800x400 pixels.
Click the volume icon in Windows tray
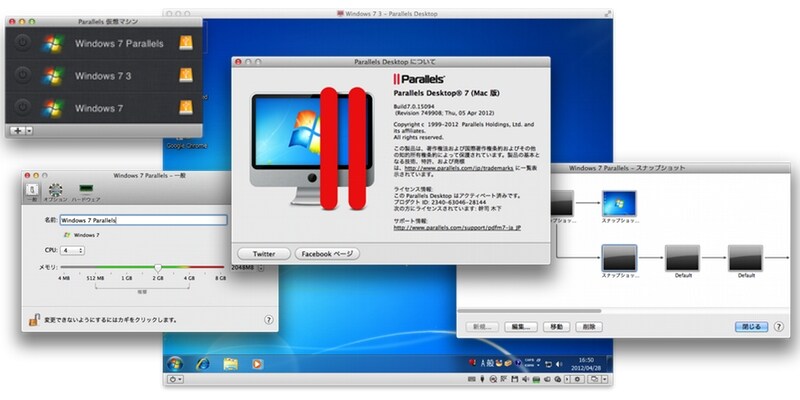[x=559, y=364]
